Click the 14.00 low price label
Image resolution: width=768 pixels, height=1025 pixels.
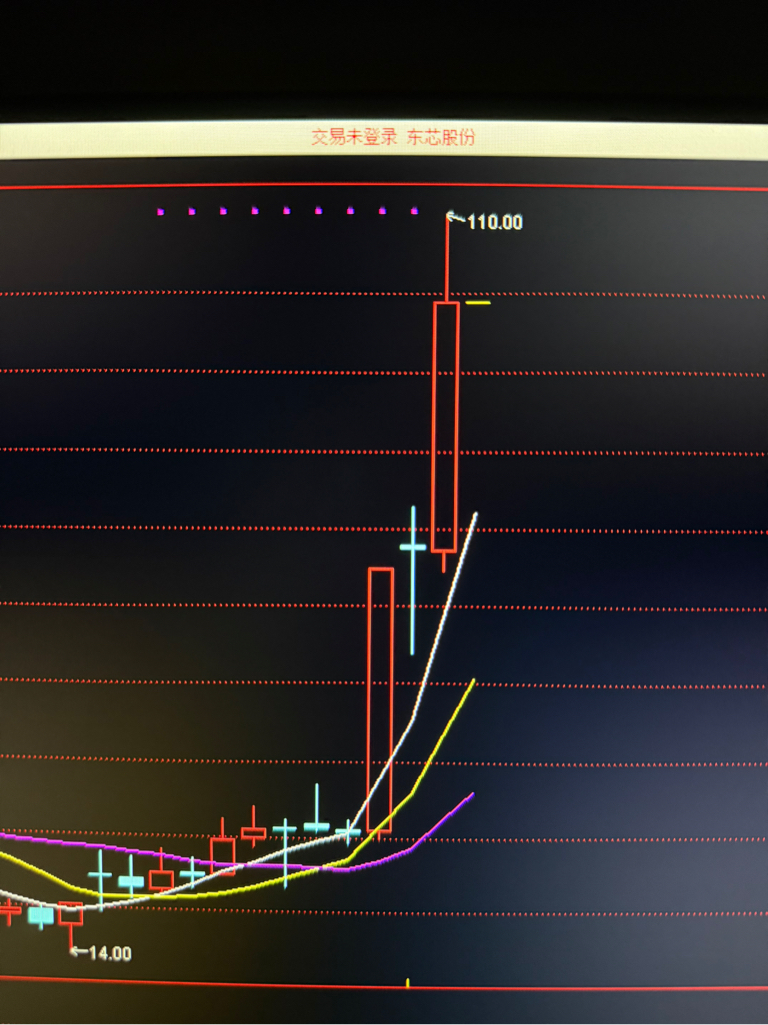click(x=110, y=954)
